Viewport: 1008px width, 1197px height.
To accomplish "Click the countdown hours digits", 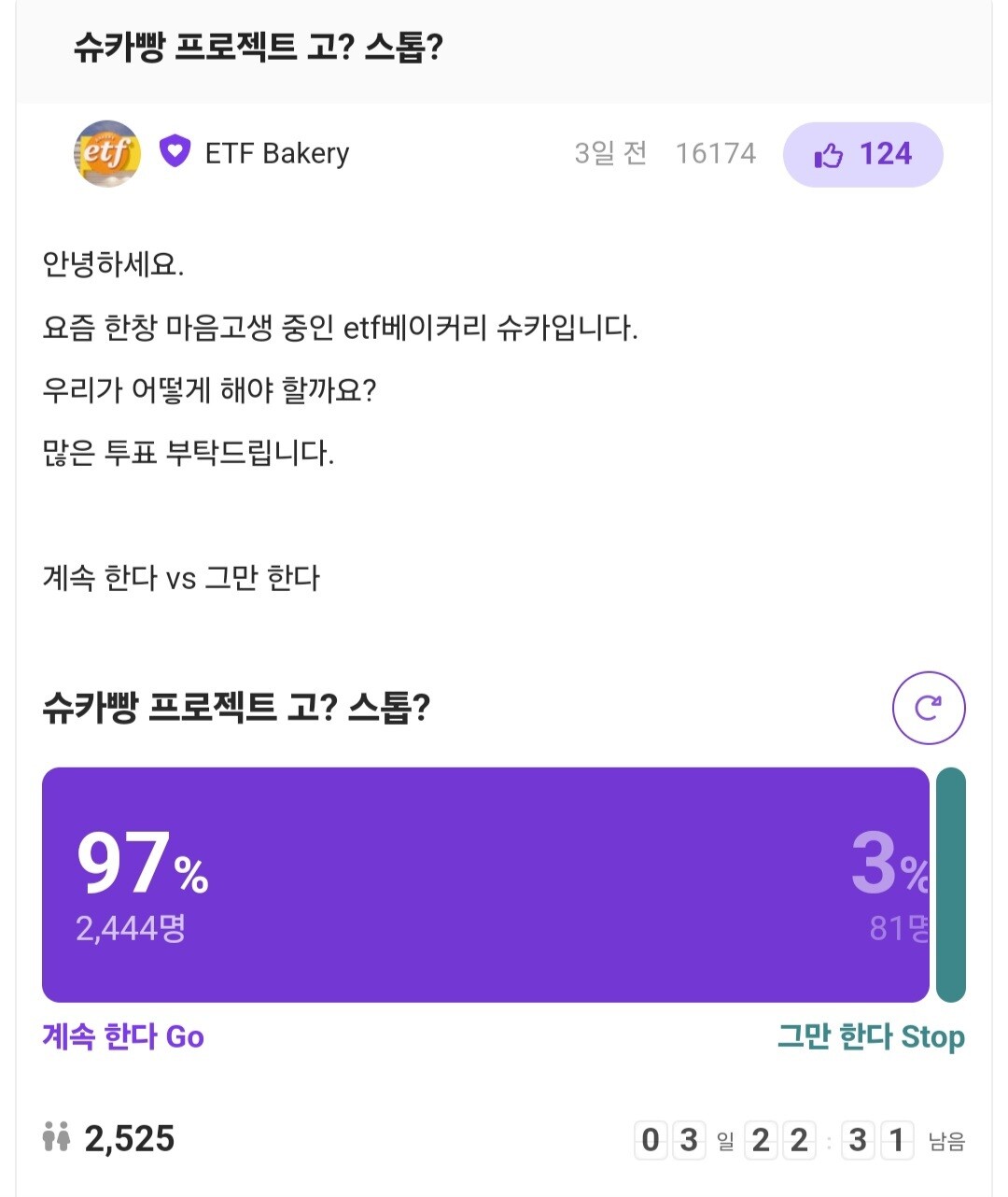I will tap(779, 1140).
